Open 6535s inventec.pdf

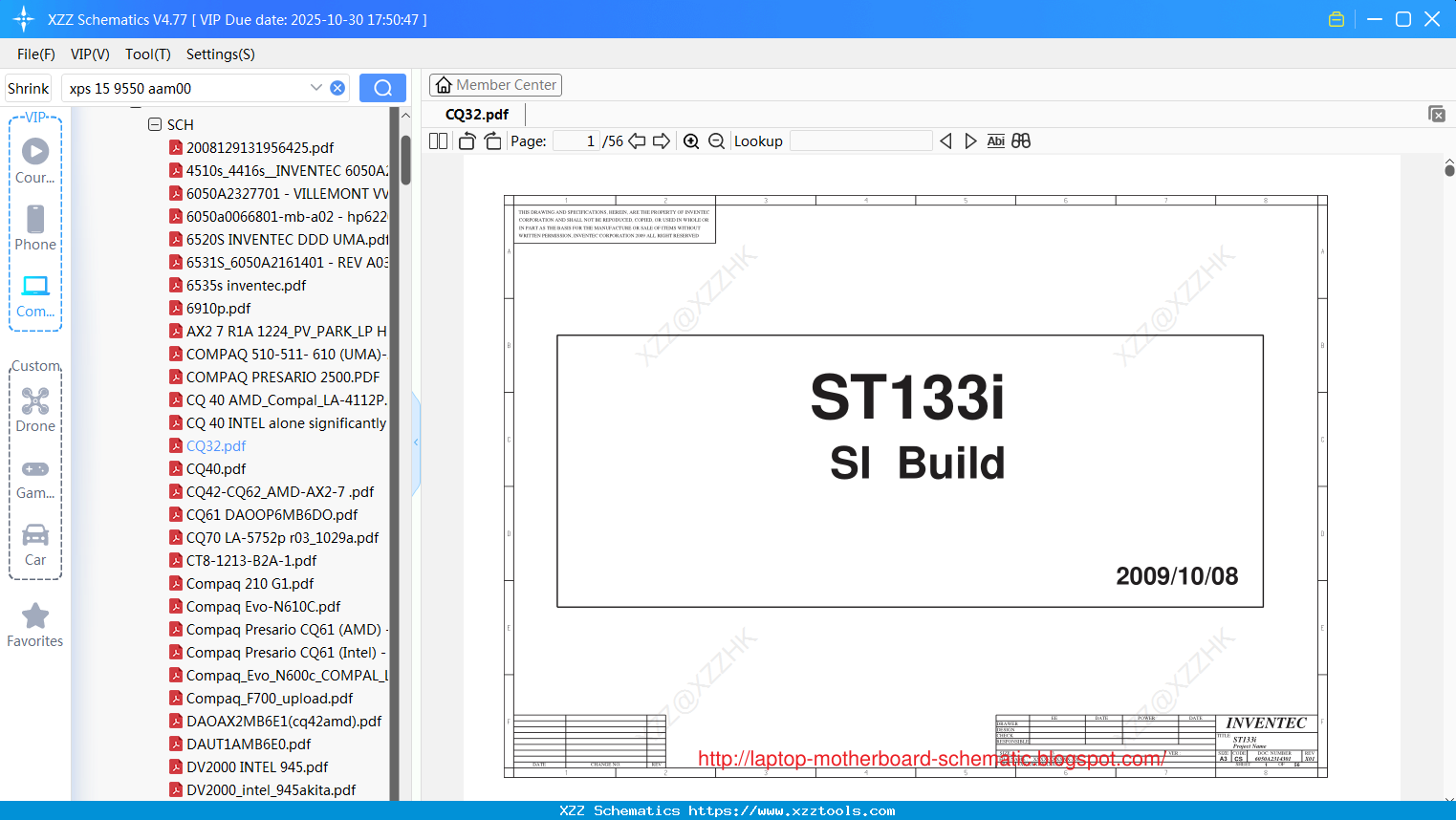[x=246, y=285]
